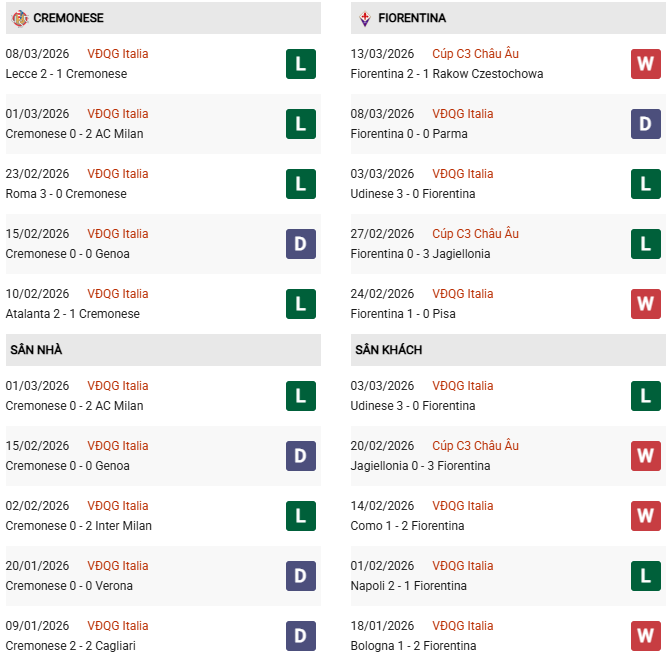666x661 pixels.
Task: Select the W badge beside Fiorentina vs Rakow Czestochowa
Action: 645,64
